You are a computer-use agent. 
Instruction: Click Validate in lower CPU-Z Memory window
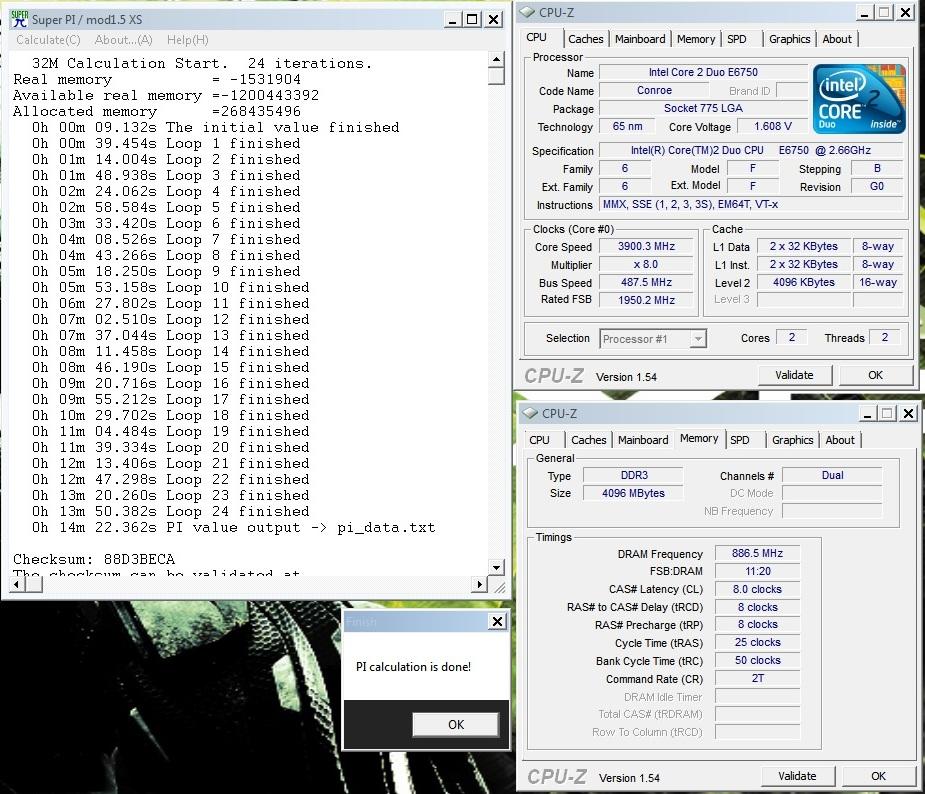click(797, 776)
